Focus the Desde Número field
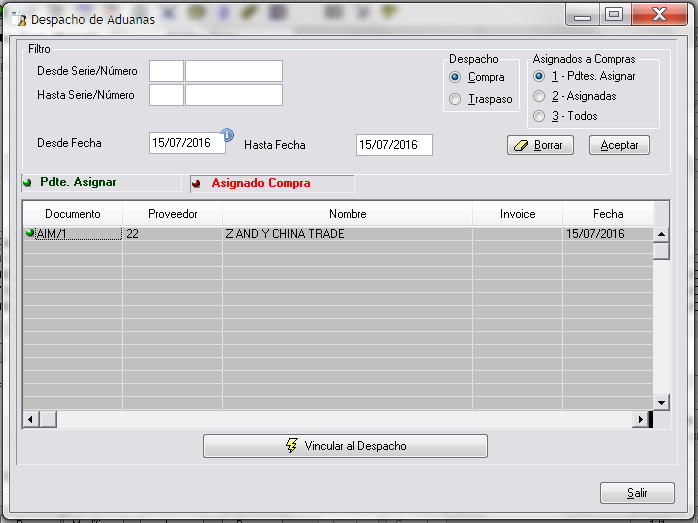Viewport: 698px width, 523px height. pyautogui.click(x=234, y=71)
